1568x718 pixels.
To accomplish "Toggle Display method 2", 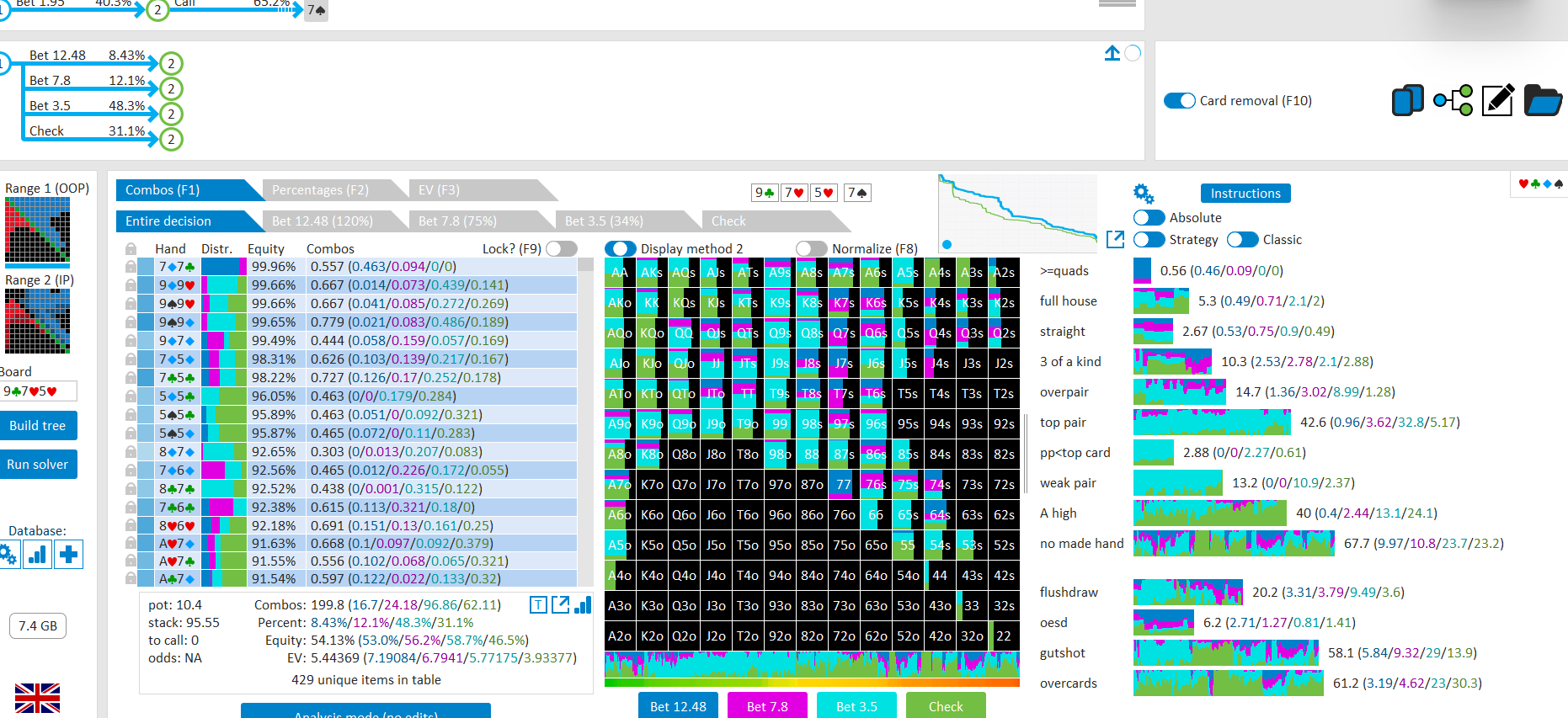I will tap(621, 248).
